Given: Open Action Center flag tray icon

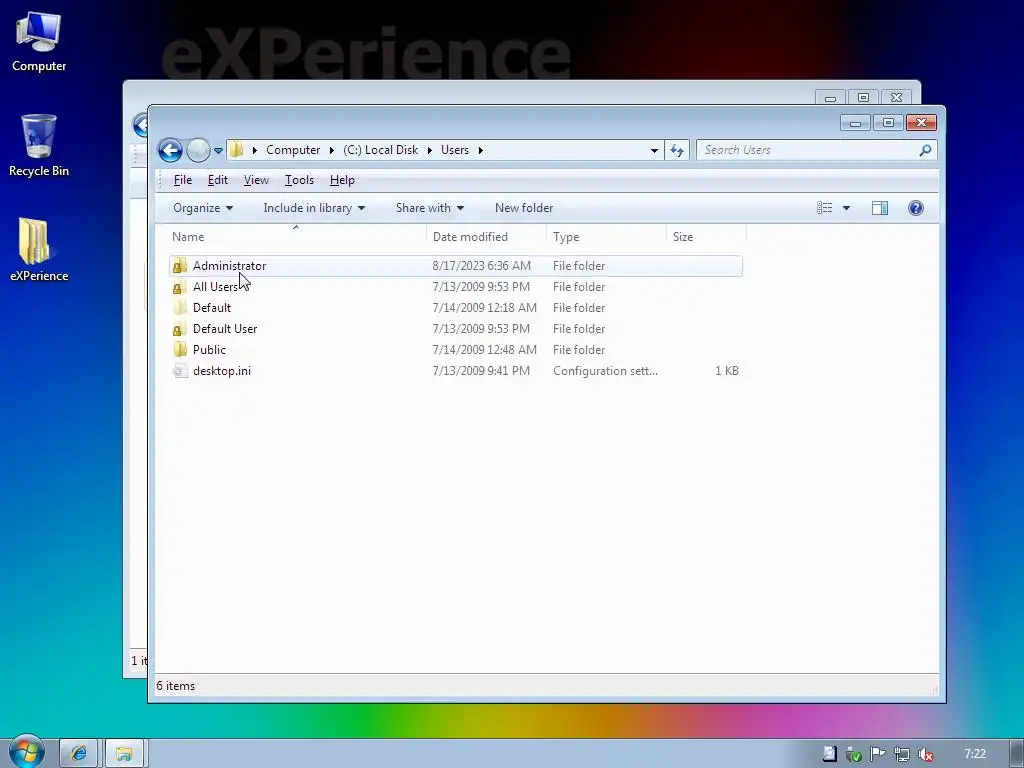Looking at the screenshot, I should click(877, 754).
